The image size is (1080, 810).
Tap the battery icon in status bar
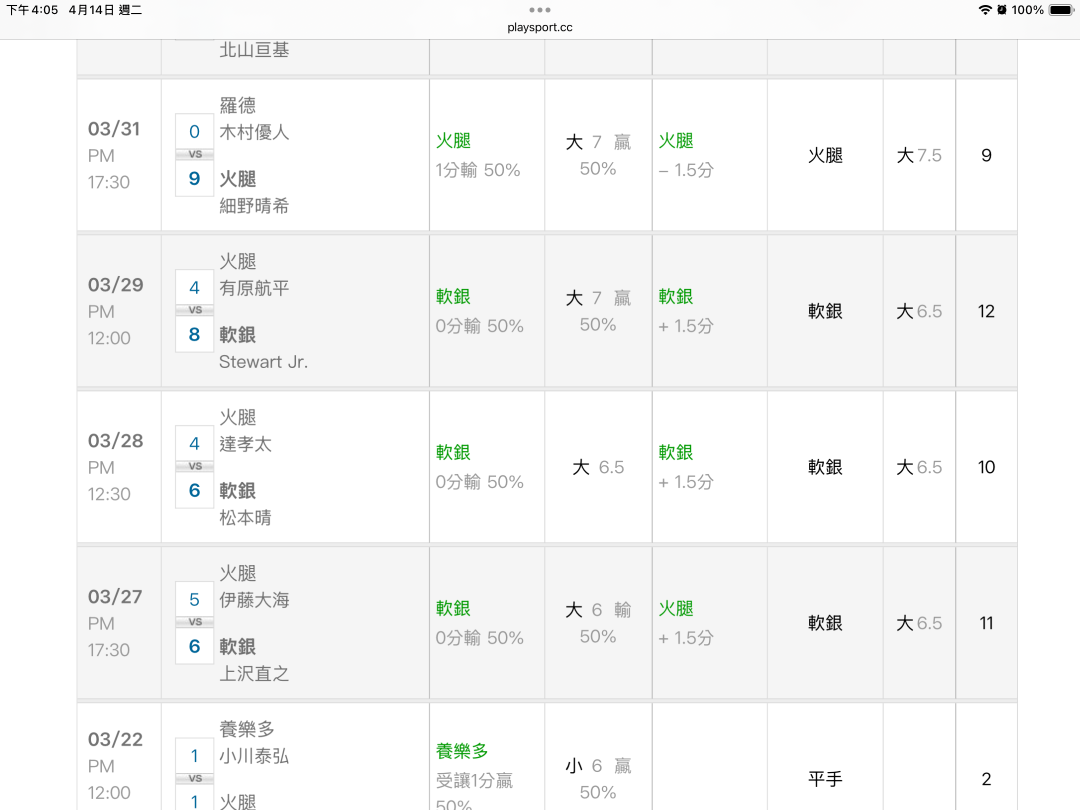(1061, 10)
